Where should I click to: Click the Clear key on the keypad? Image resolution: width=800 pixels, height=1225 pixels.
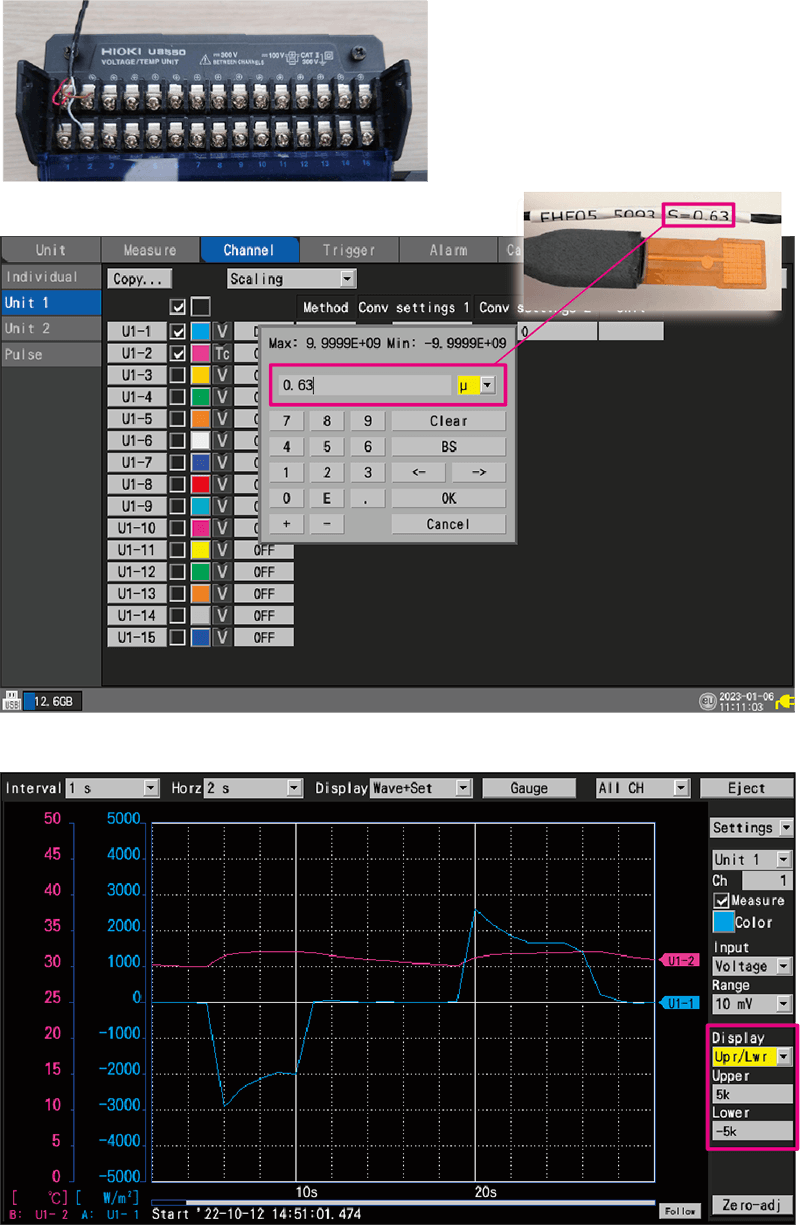pyautogui.click(x=448, y=421)
